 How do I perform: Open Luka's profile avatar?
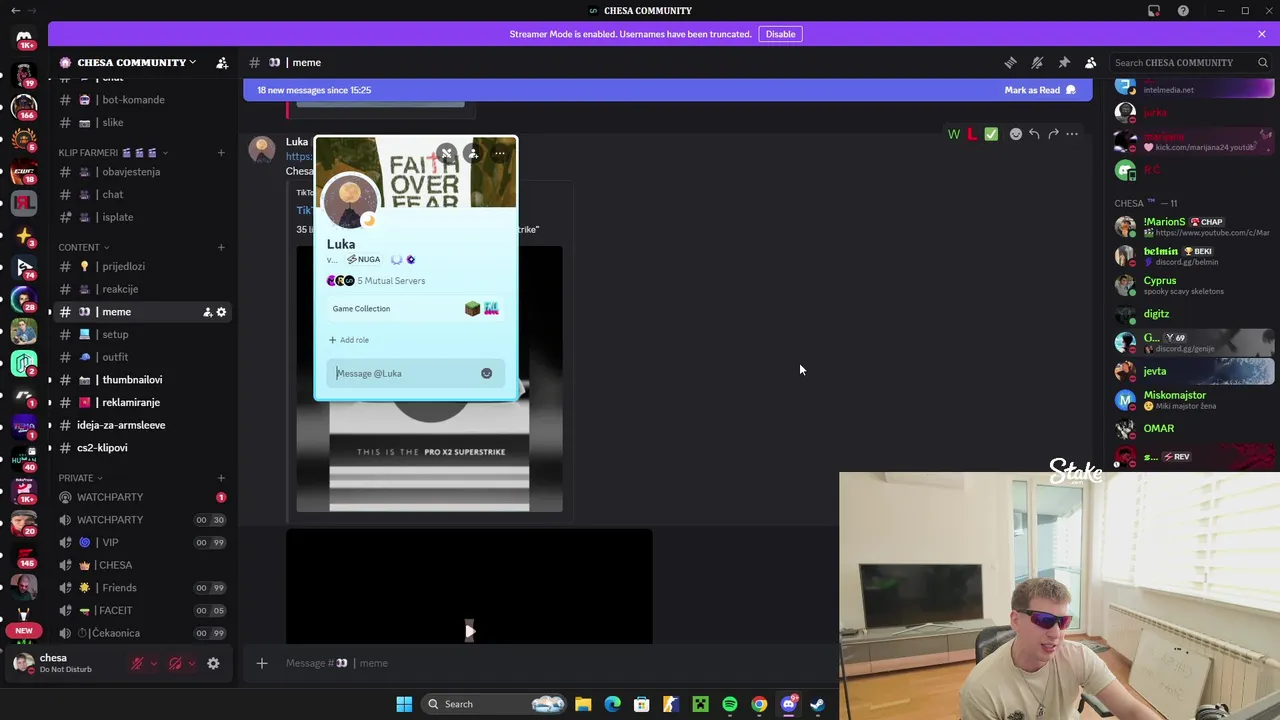tap(350, 202)
